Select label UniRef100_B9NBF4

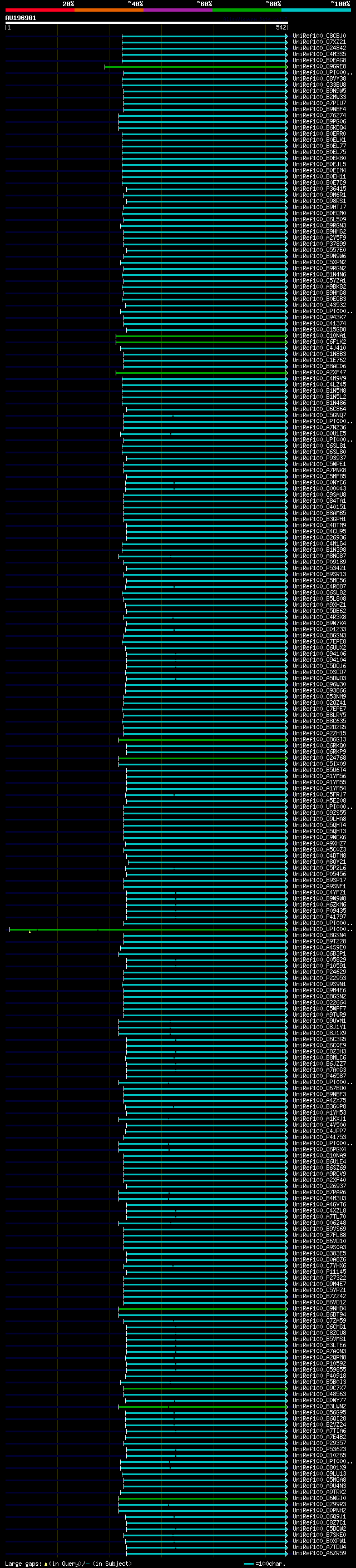pyautogui.click(x=319, y=110)
